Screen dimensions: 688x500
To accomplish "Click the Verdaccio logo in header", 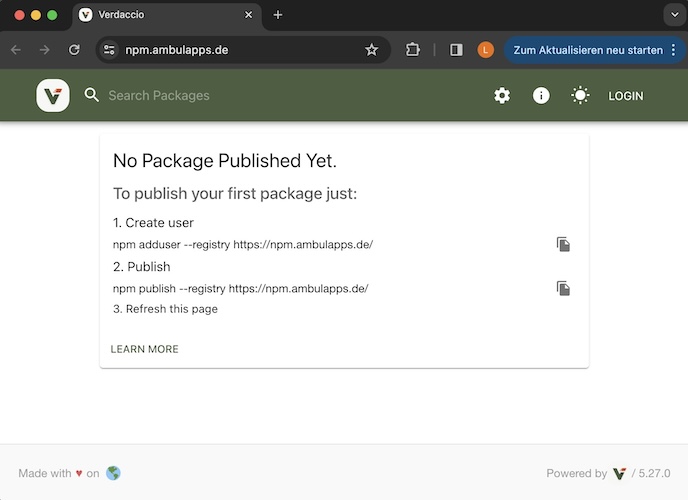I will (53, 95).
